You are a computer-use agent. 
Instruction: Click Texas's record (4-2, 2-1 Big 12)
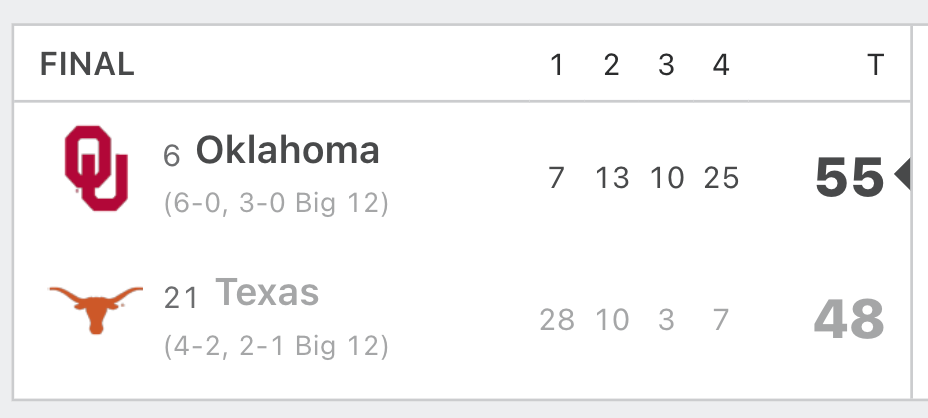pyautogui.click(x=276, y=346)
